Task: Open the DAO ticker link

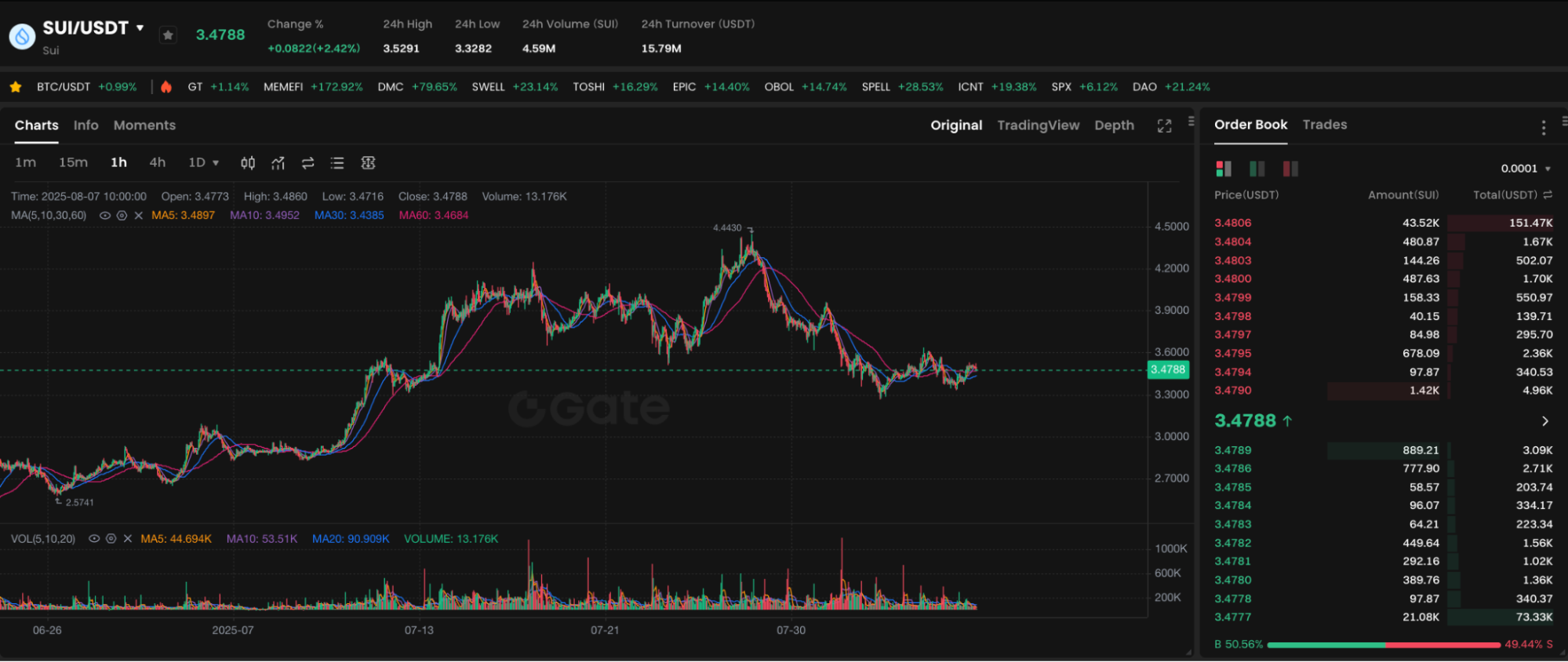Action: point(1171,87)
